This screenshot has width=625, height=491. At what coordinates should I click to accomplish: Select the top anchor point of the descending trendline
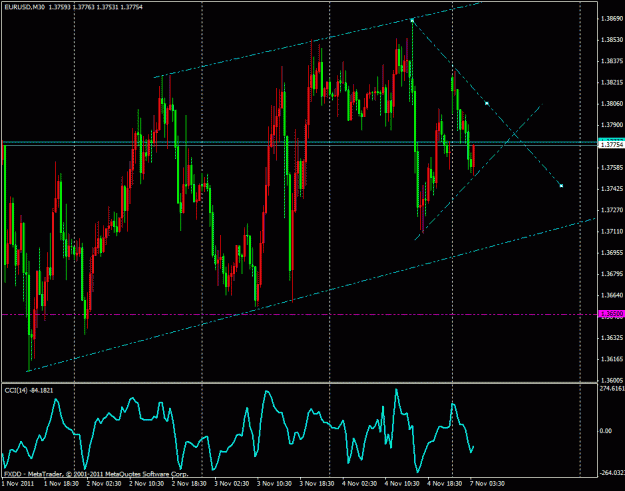[412, 20]
